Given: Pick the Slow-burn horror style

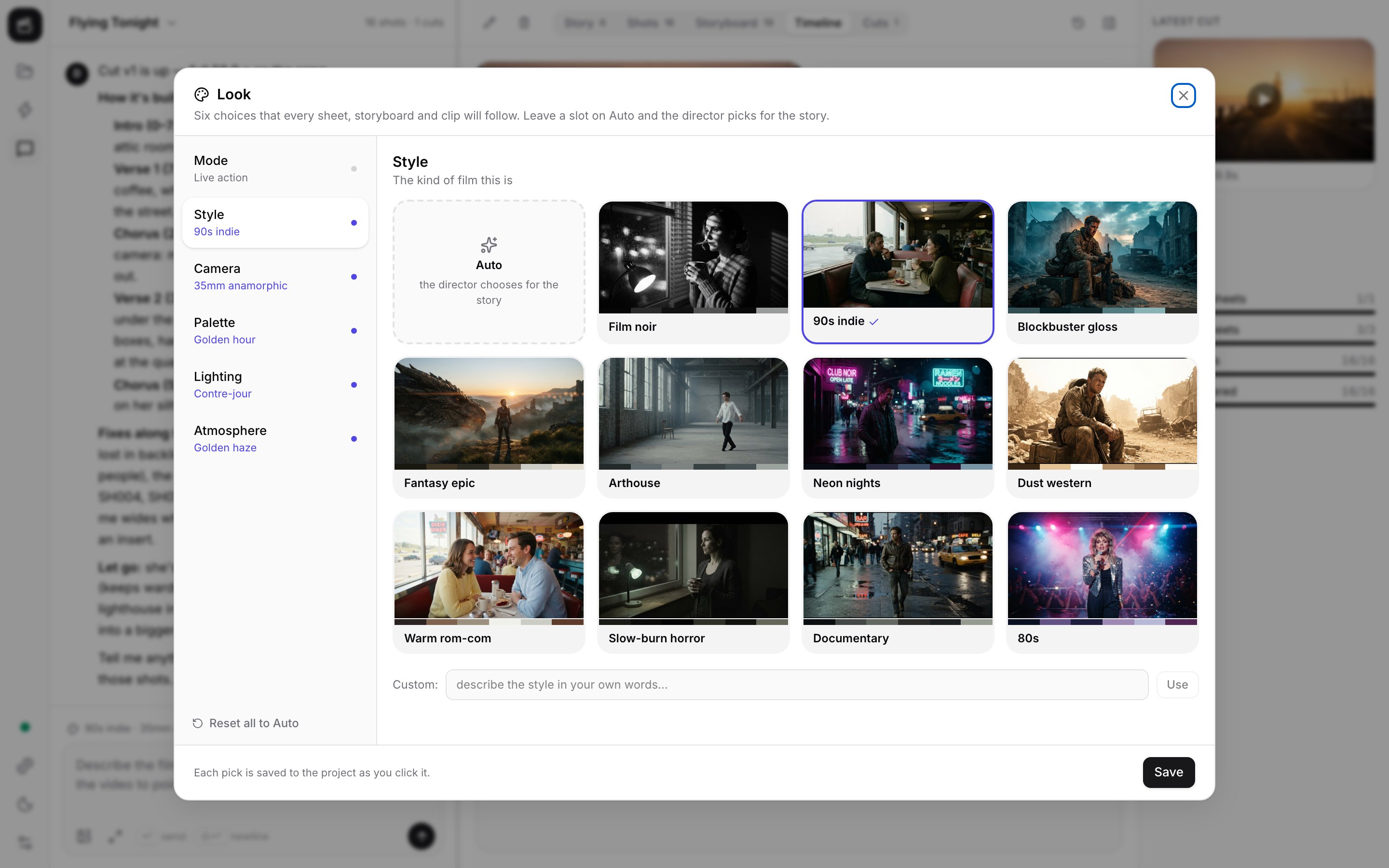Looking at the screenshot, I should [x=693, y=583].
